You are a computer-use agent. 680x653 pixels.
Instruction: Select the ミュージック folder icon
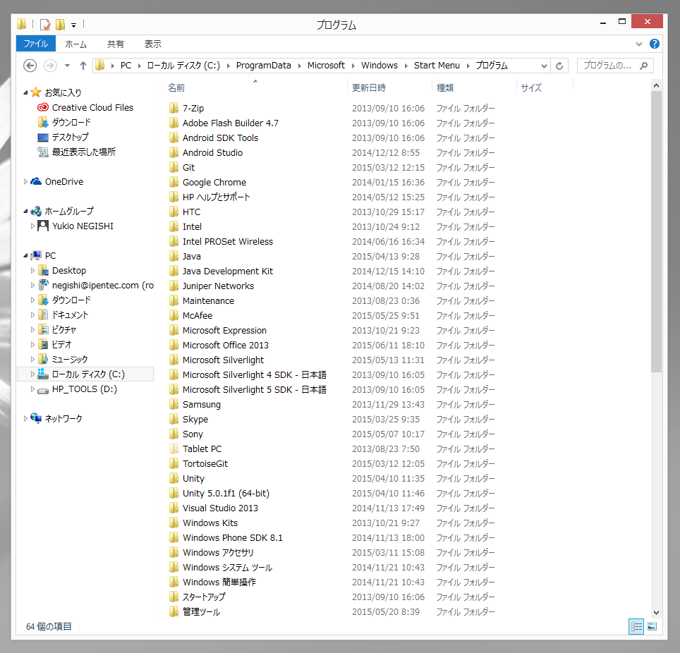pos(42,359)
